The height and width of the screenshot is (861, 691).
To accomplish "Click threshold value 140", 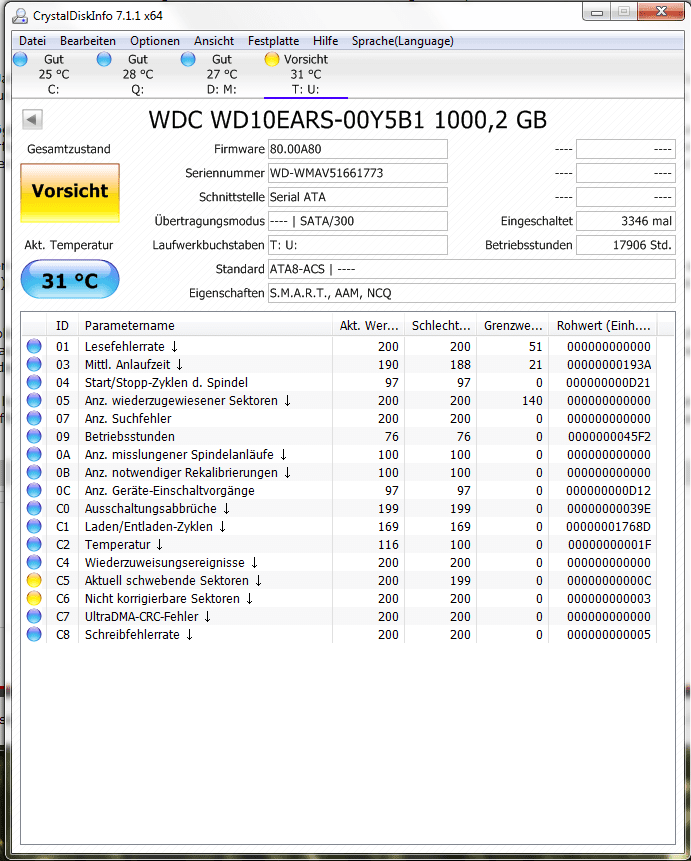I will click(532, 401).
